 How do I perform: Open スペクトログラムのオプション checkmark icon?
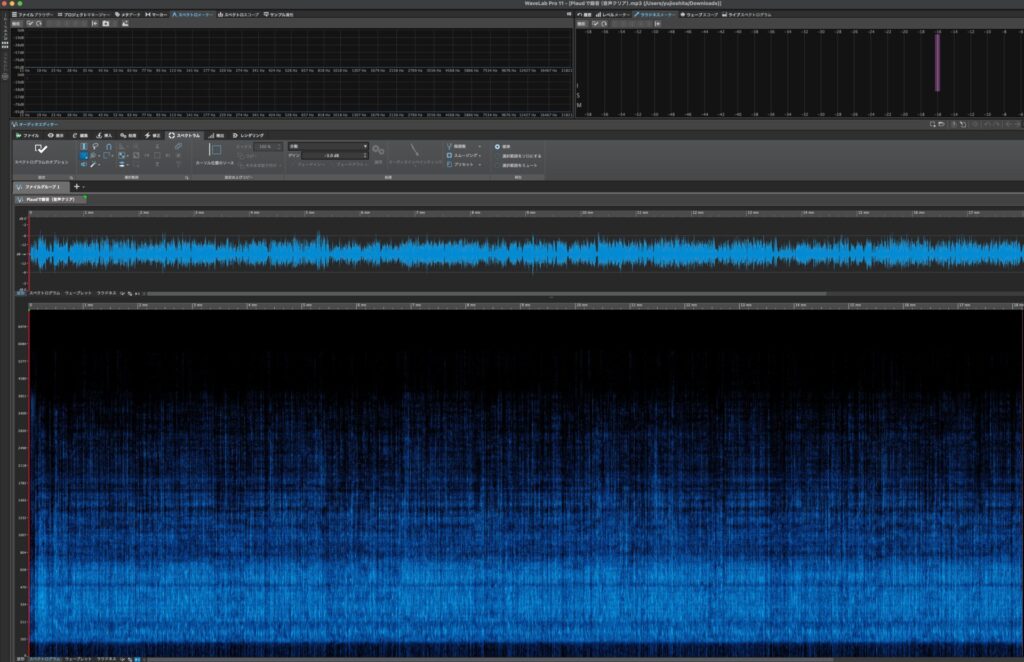click(x=41, y=149)
